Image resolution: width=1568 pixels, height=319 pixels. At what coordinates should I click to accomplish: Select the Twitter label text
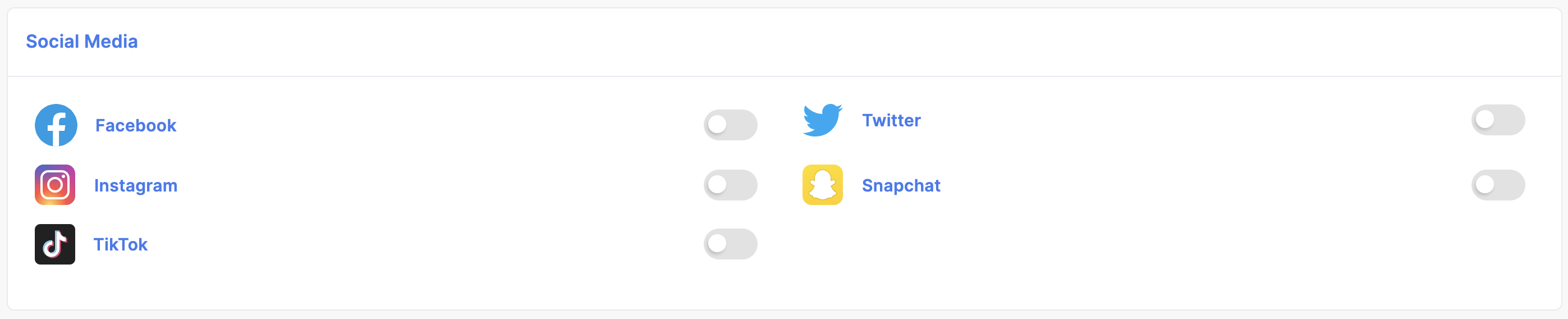891,121
